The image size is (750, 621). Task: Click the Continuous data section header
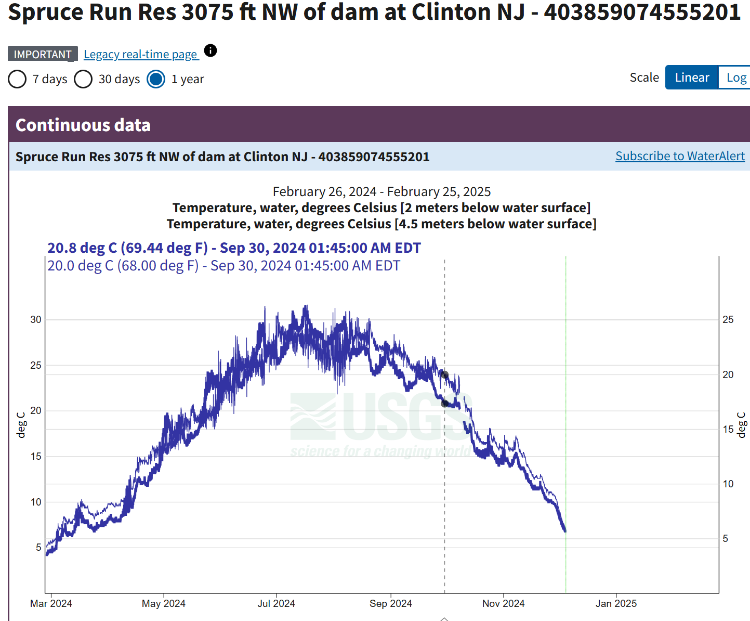click(x=379, y=124)
